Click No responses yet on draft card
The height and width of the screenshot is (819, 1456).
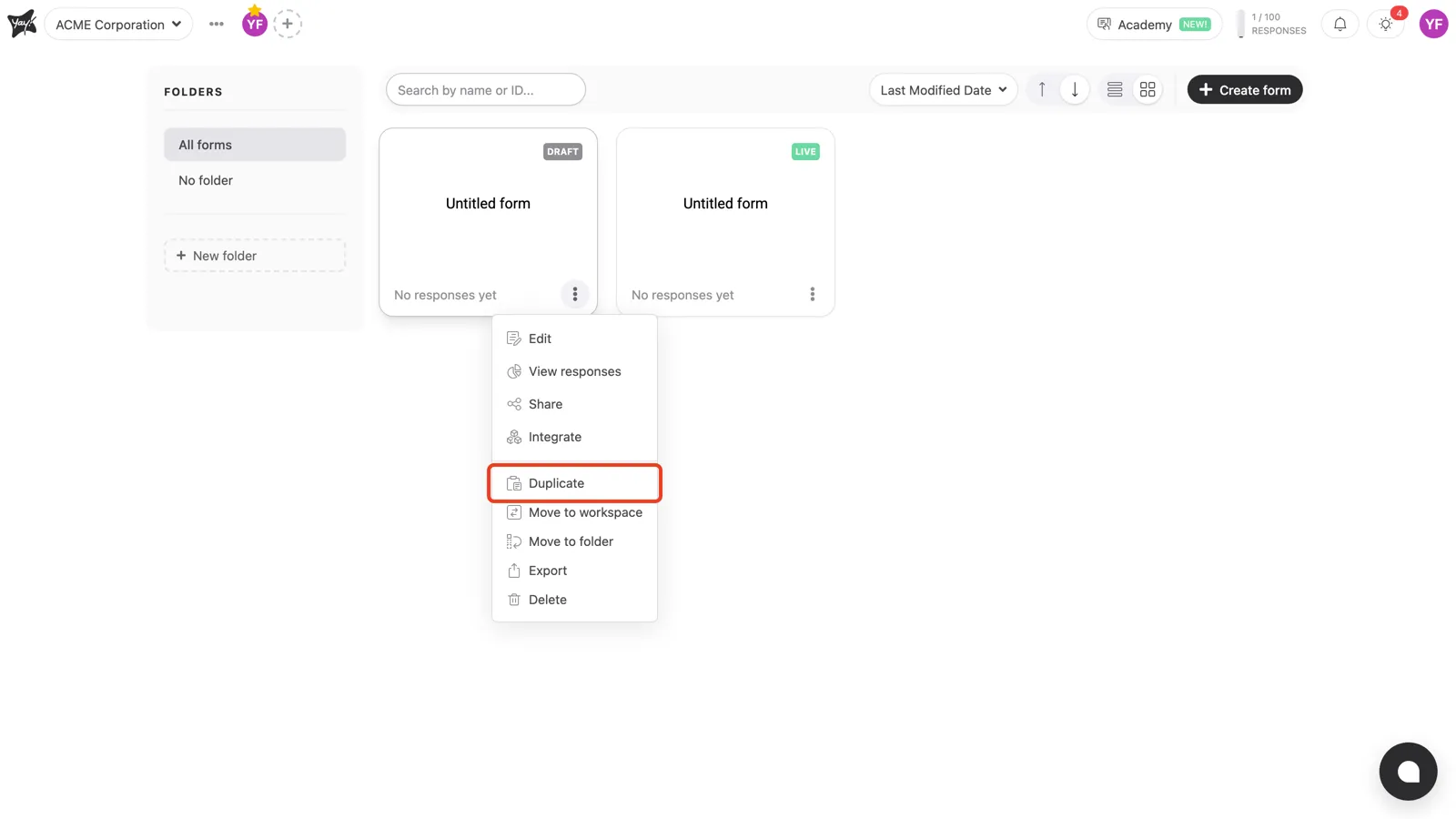445,295
